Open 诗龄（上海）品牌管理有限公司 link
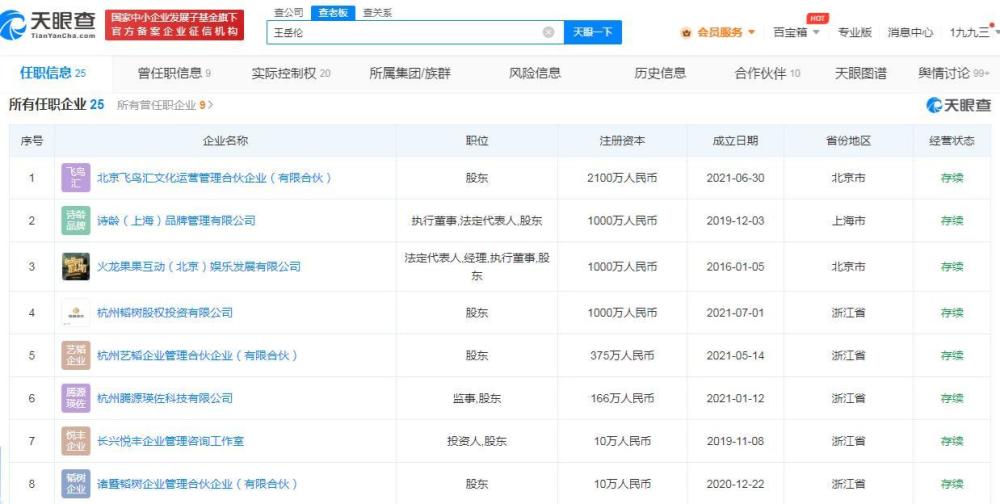Image resolution: width=1000 pixels, height=504 pixels. pyautogui.click(x=176, y=221)
